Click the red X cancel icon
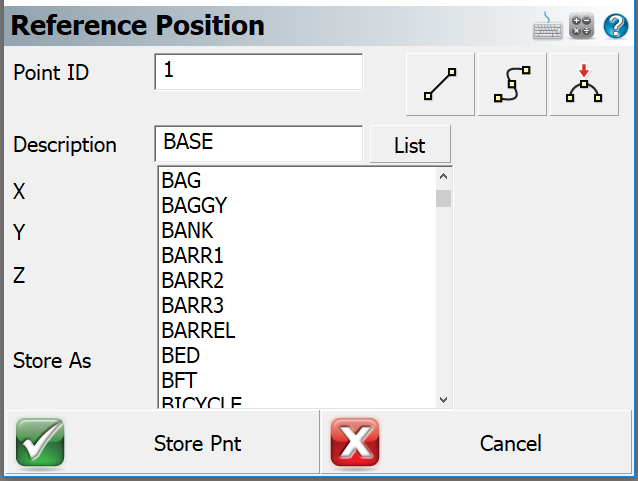The height and width of the screenshot is (481, 638). tap(355, 443)
